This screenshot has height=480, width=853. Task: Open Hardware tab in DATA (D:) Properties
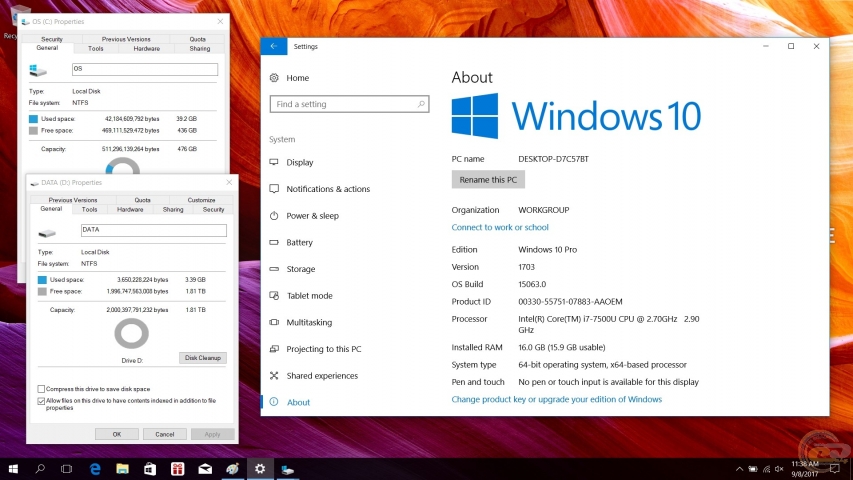pos(130,210)
